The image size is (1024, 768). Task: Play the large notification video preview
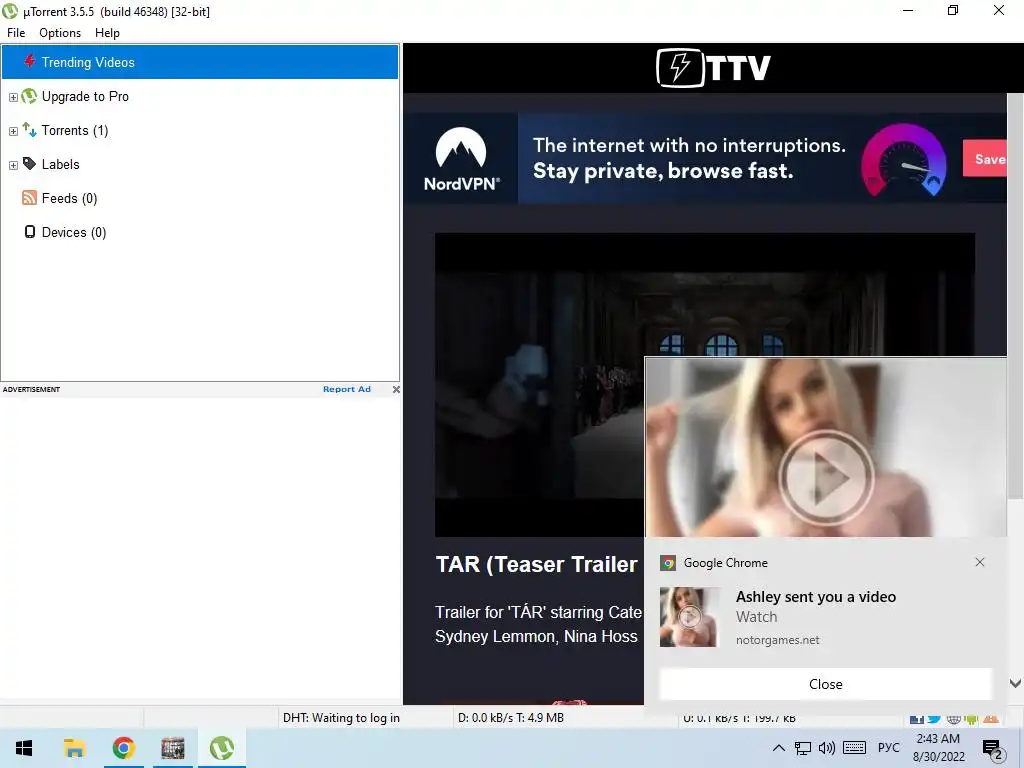826,478
